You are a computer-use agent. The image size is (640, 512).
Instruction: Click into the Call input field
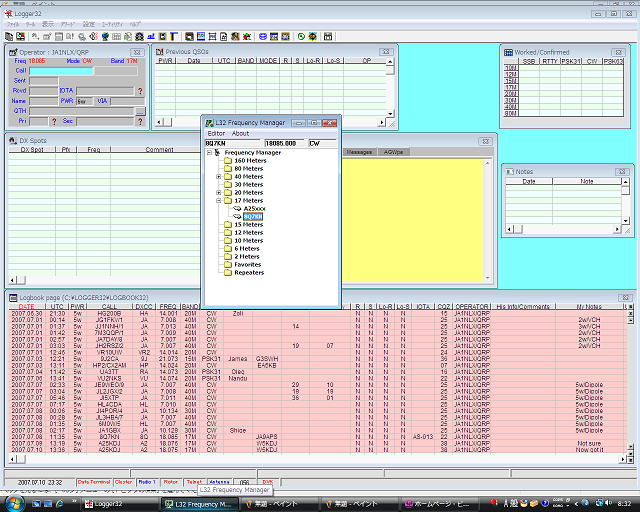(x=62, y=71)
